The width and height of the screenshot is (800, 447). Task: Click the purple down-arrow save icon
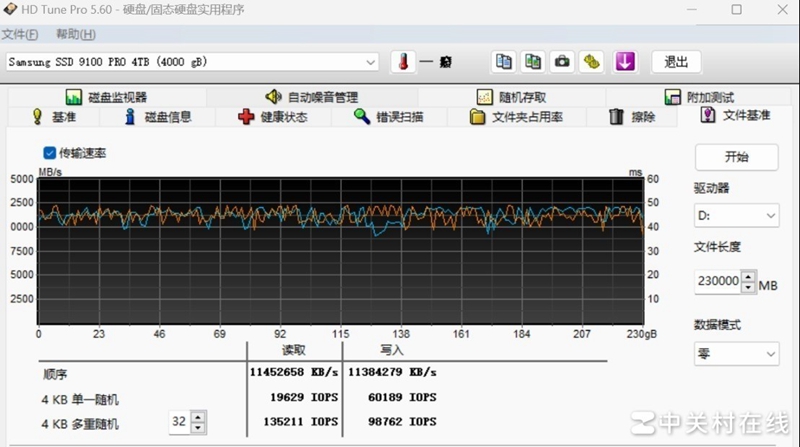[626, 61]
